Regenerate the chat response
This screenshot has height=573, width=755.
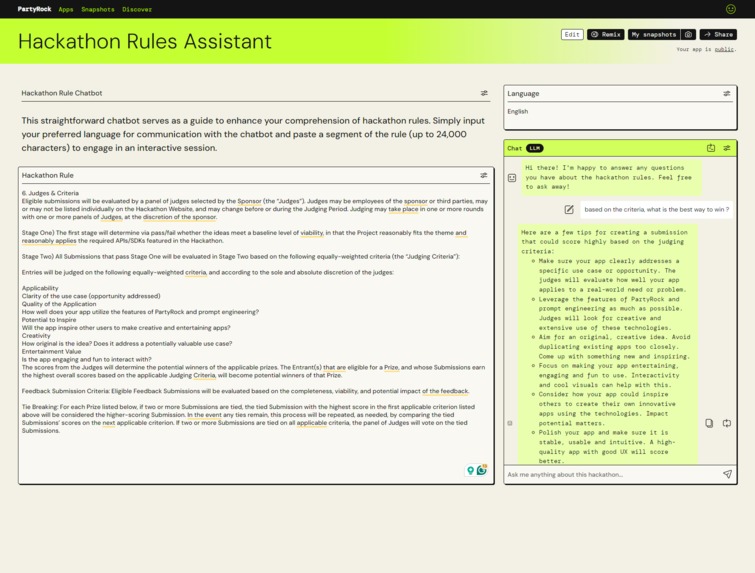[x=727, y=423]
